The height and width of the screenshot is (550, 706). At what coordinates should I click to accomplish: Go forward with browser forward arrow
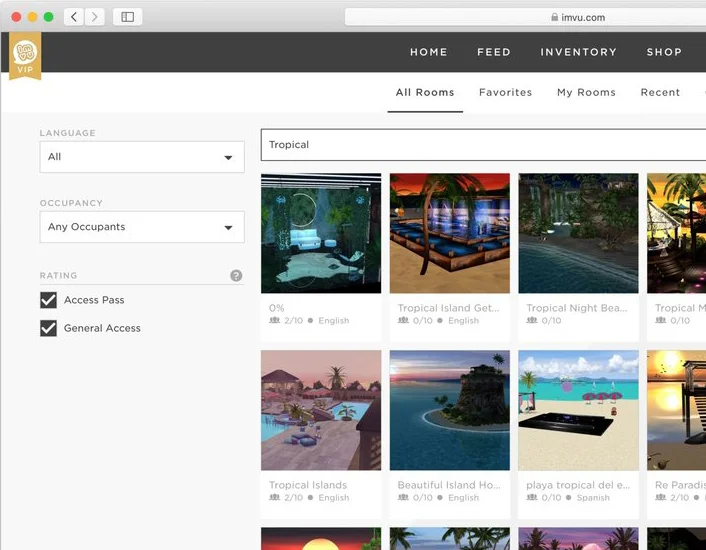[x=95, y=17]
